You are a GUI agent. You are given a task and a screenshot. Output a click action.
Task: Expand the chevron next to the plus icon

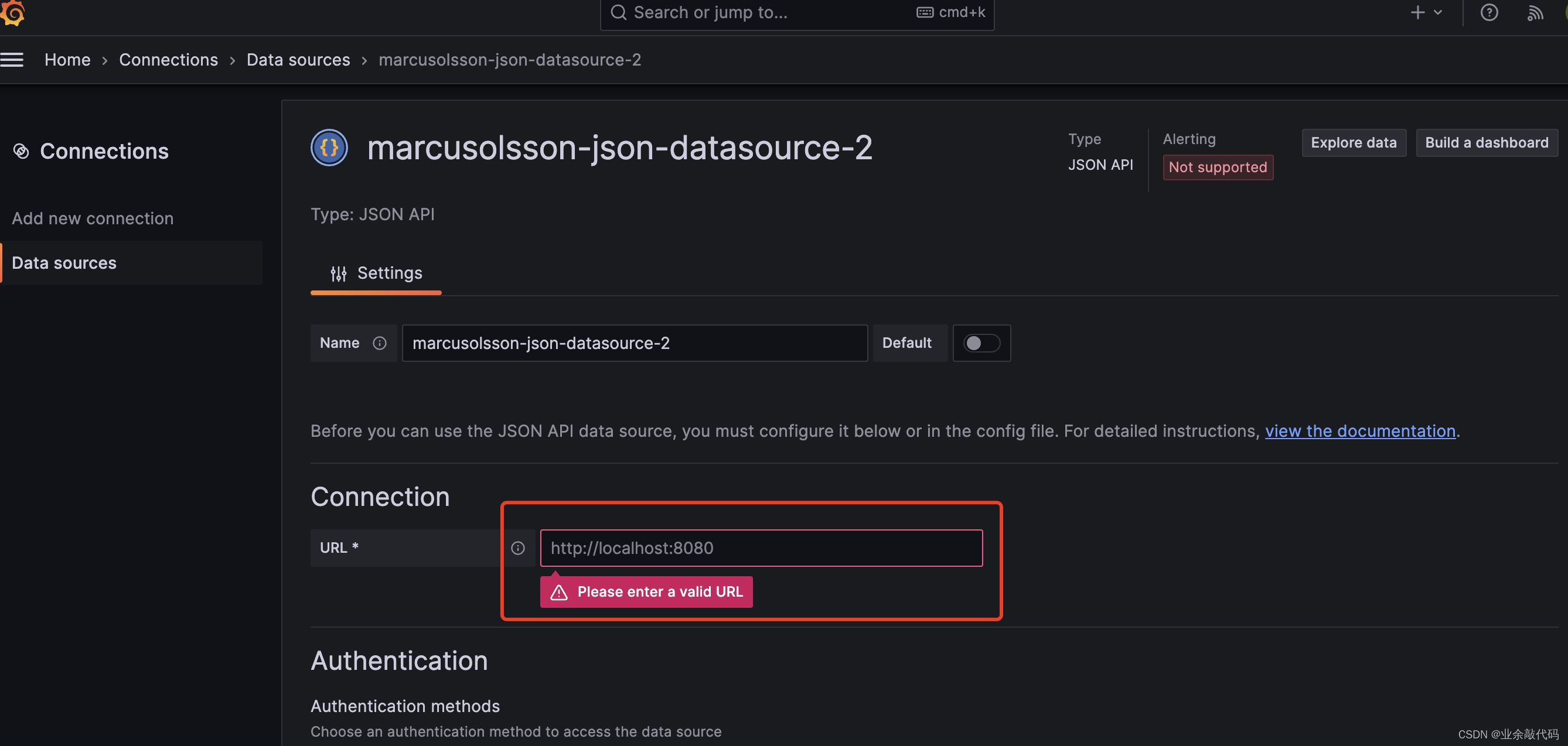tap(1438, 12)
